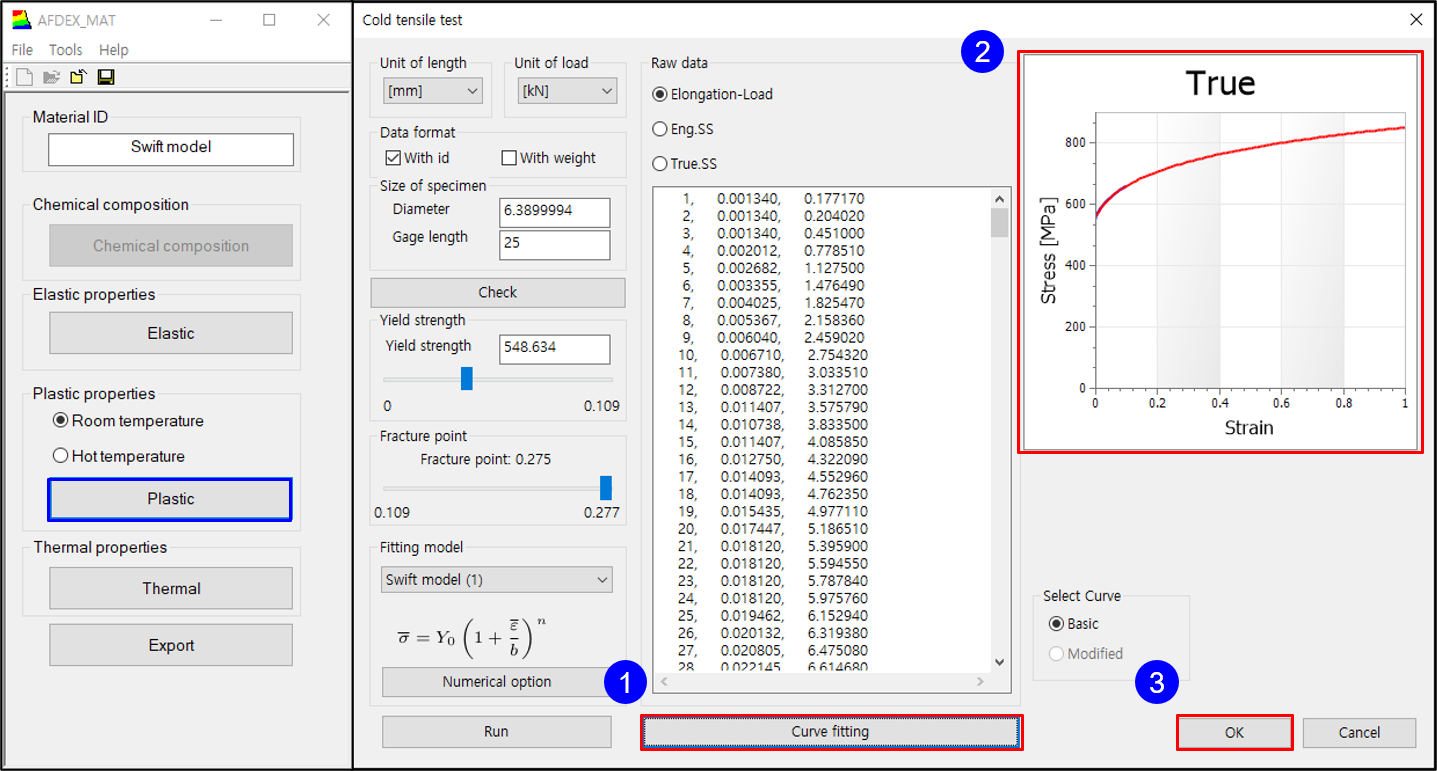Click raw data row 5 value 1.127500
1437x771 pixels.
pos(835,268)
